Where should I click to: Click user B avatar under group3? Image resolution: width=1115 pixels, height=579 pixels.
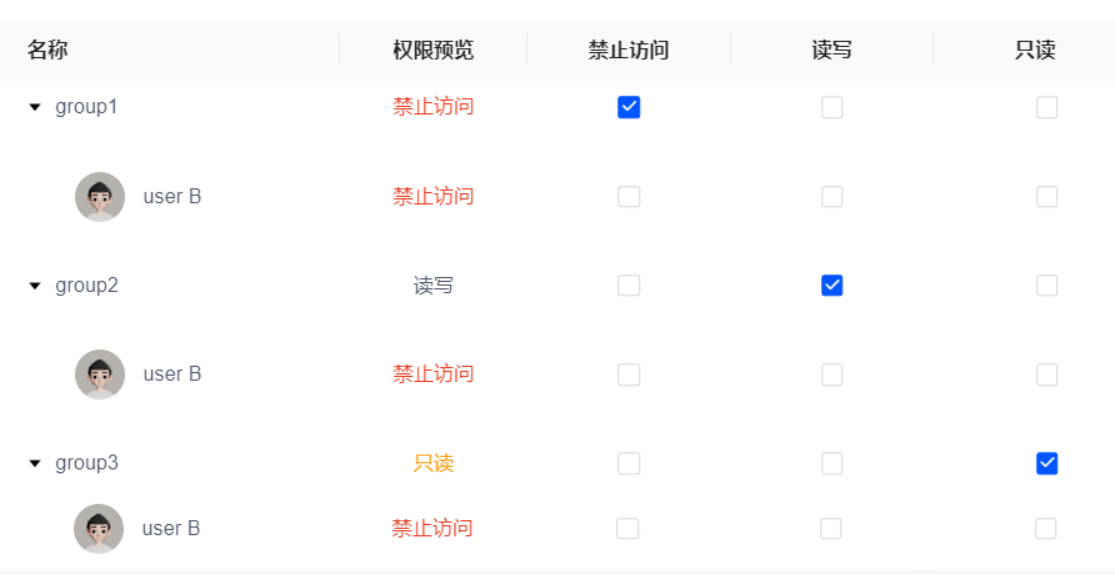(99, 529)
